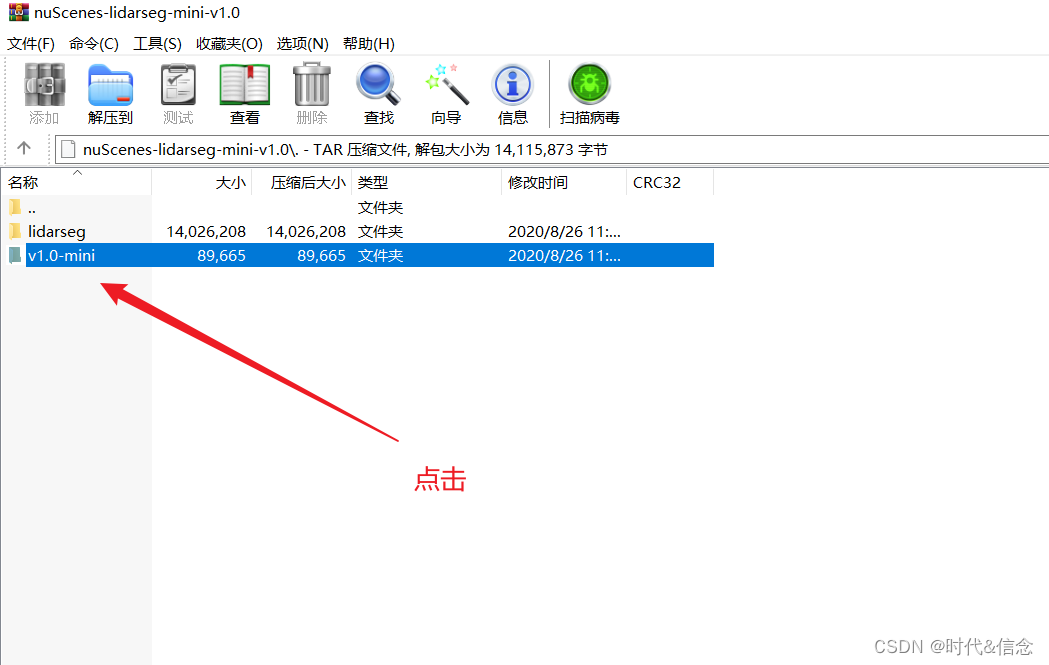Click v1.0-mini size value 89,665
The width and height of the screenshot is (1049, 665).
(221, 256)
